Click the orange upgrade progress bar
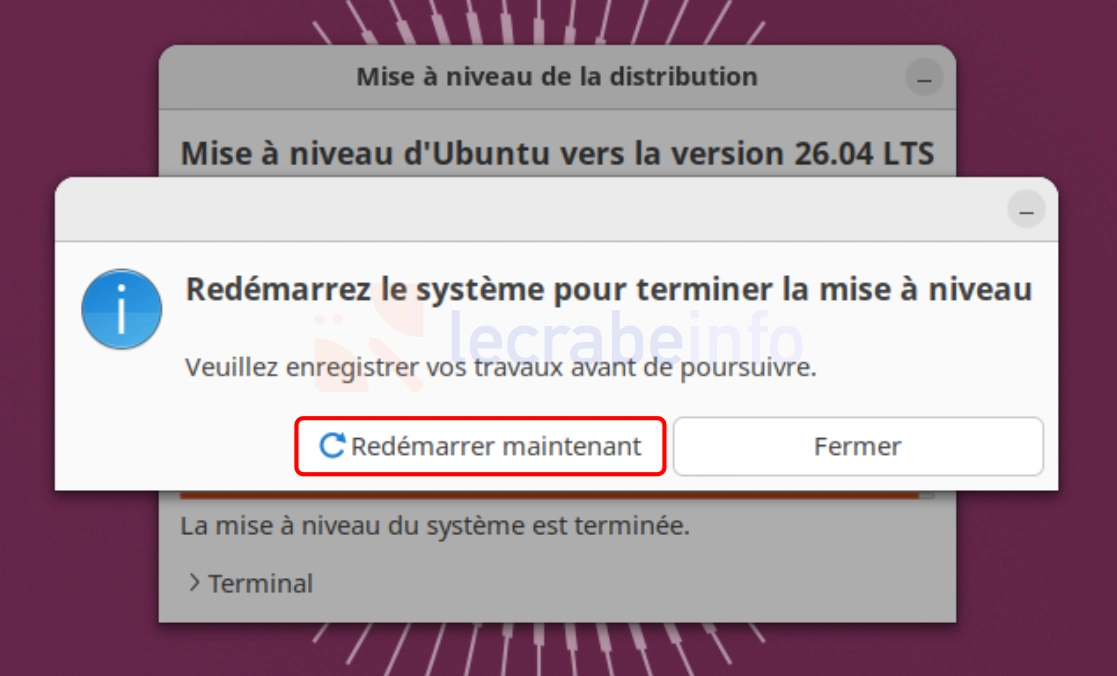Screen dimensions: 1117x676 tap(549, 494)
